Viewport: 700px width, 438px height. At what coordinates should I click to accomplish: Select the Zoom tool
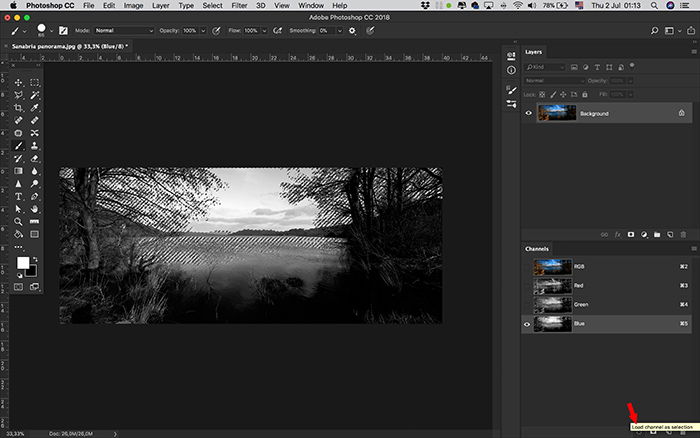(x=18, y=221)
